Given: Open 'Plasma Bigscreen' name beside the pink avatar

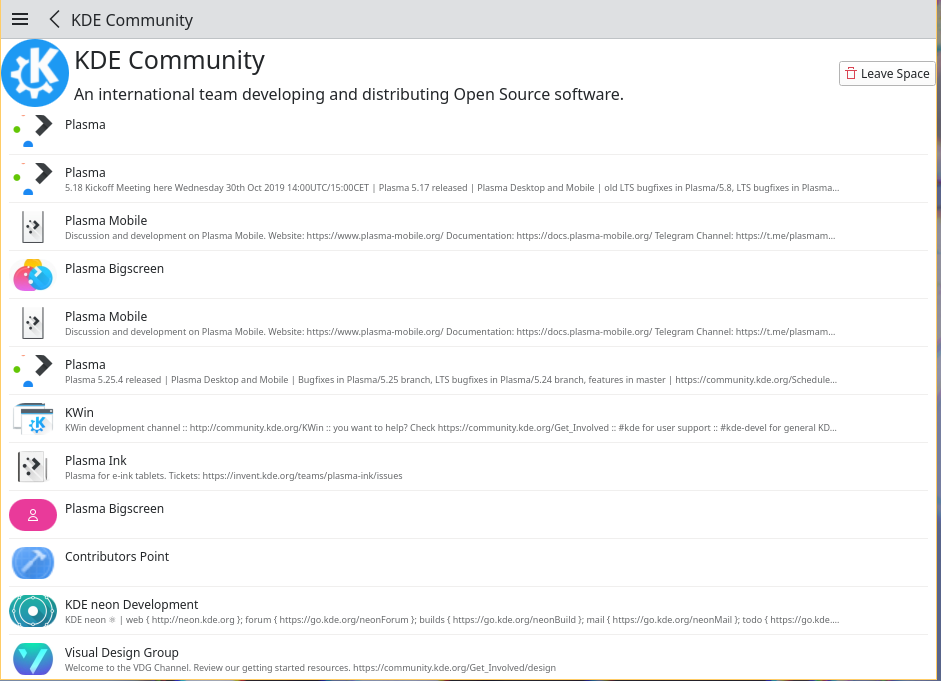Looking at the screenshot, I should click(x=114, y=508).
